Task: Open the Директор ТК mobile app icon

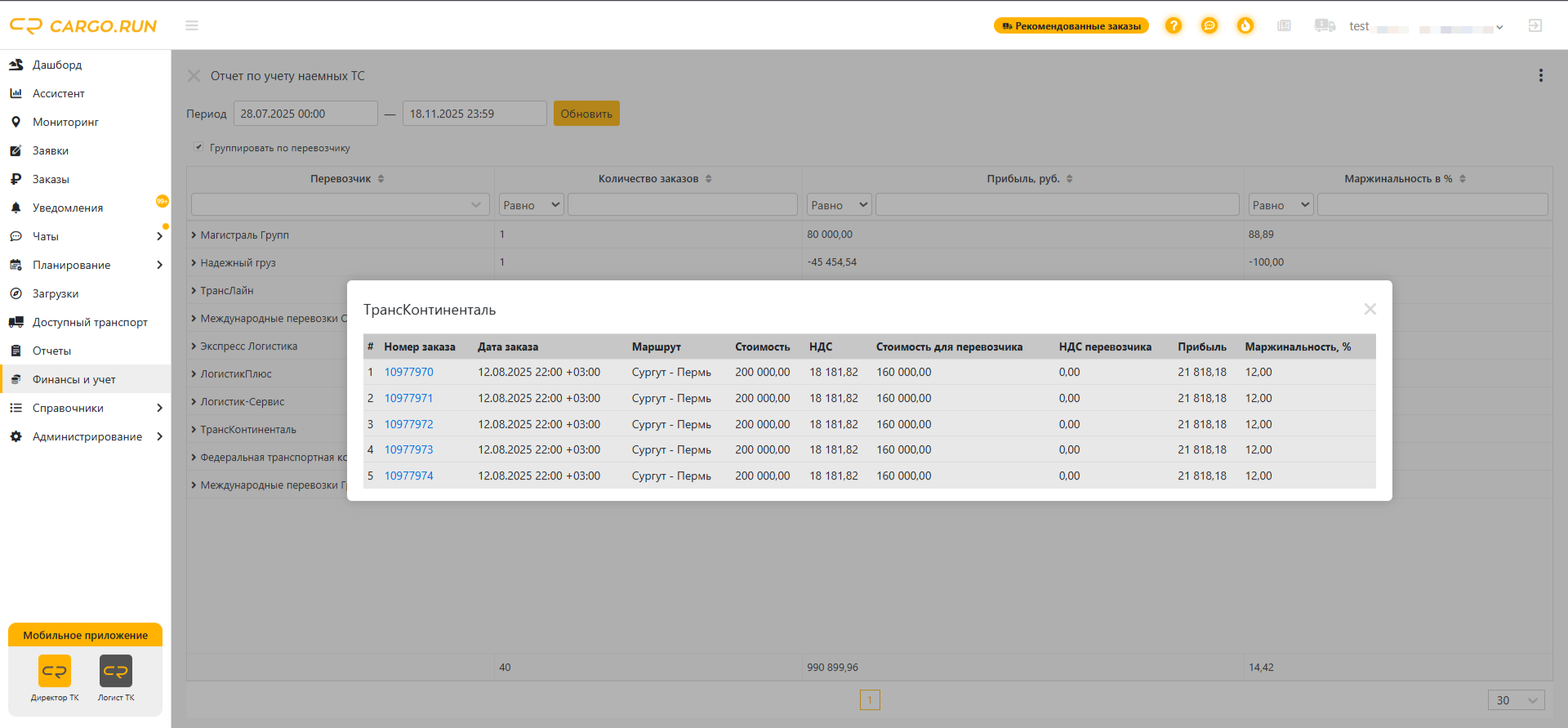Action: 55,678
